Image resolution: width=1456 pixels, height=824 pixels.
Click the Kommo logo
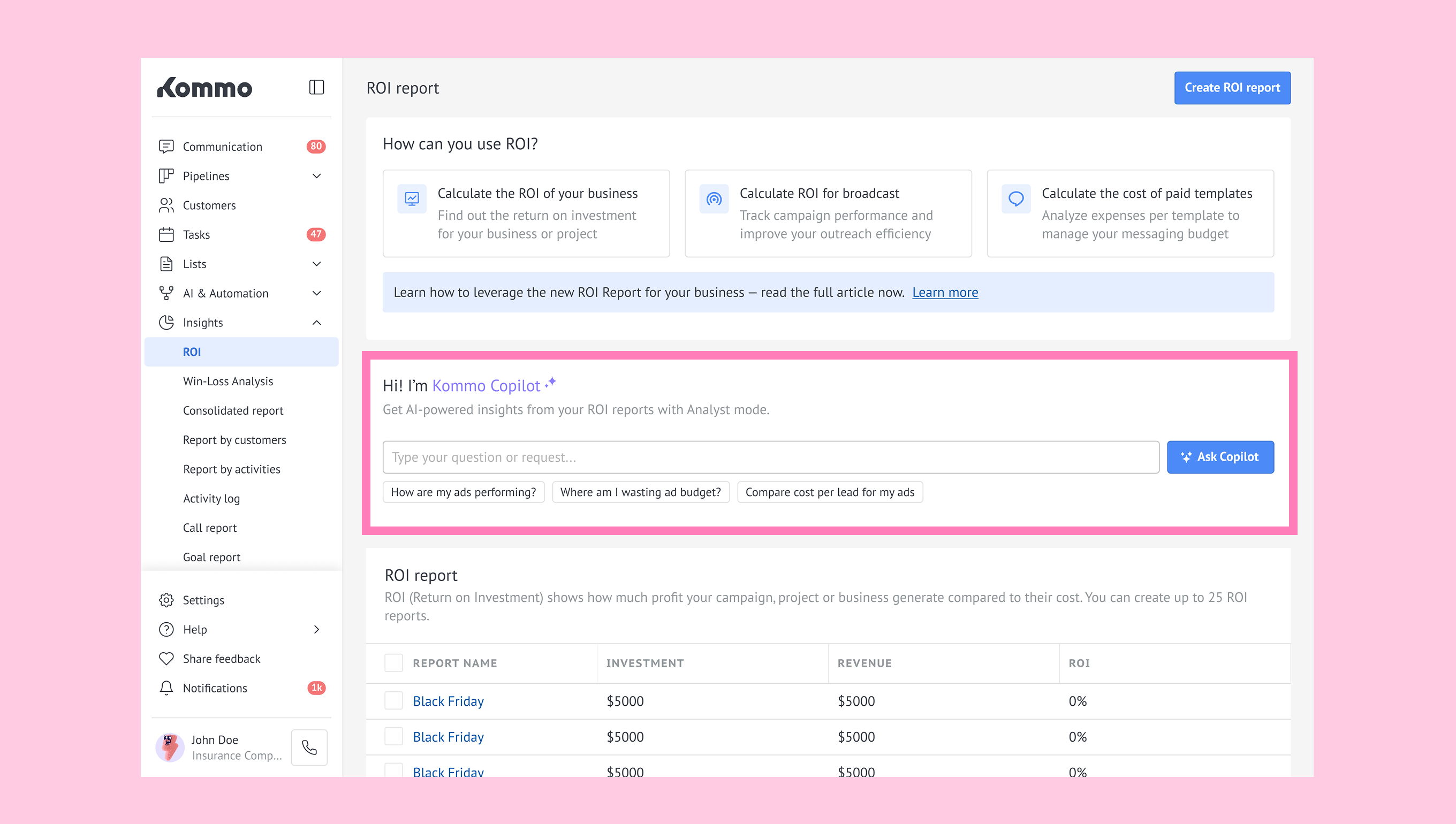[x=204, y=88]
